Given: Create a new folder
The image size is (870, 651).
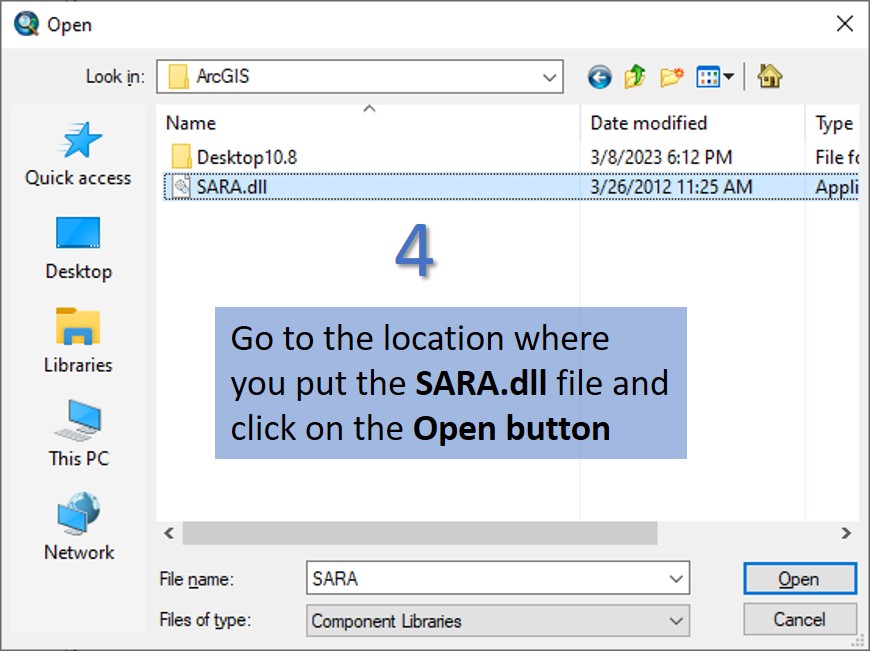Looking at the screenshot, I should (671, 77).
